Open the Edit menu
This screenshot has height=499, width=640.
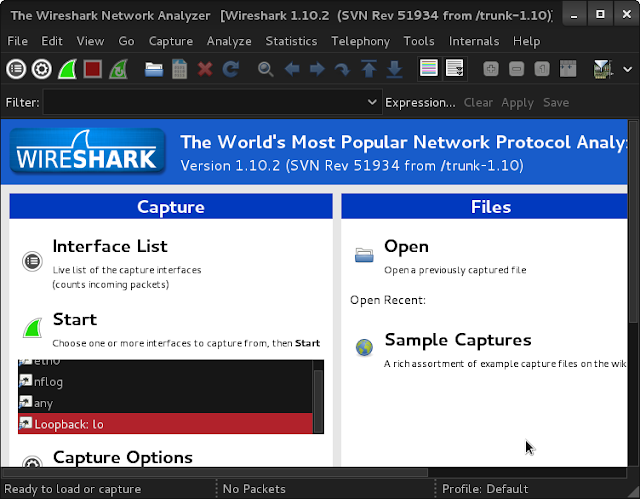coord(52,41)
